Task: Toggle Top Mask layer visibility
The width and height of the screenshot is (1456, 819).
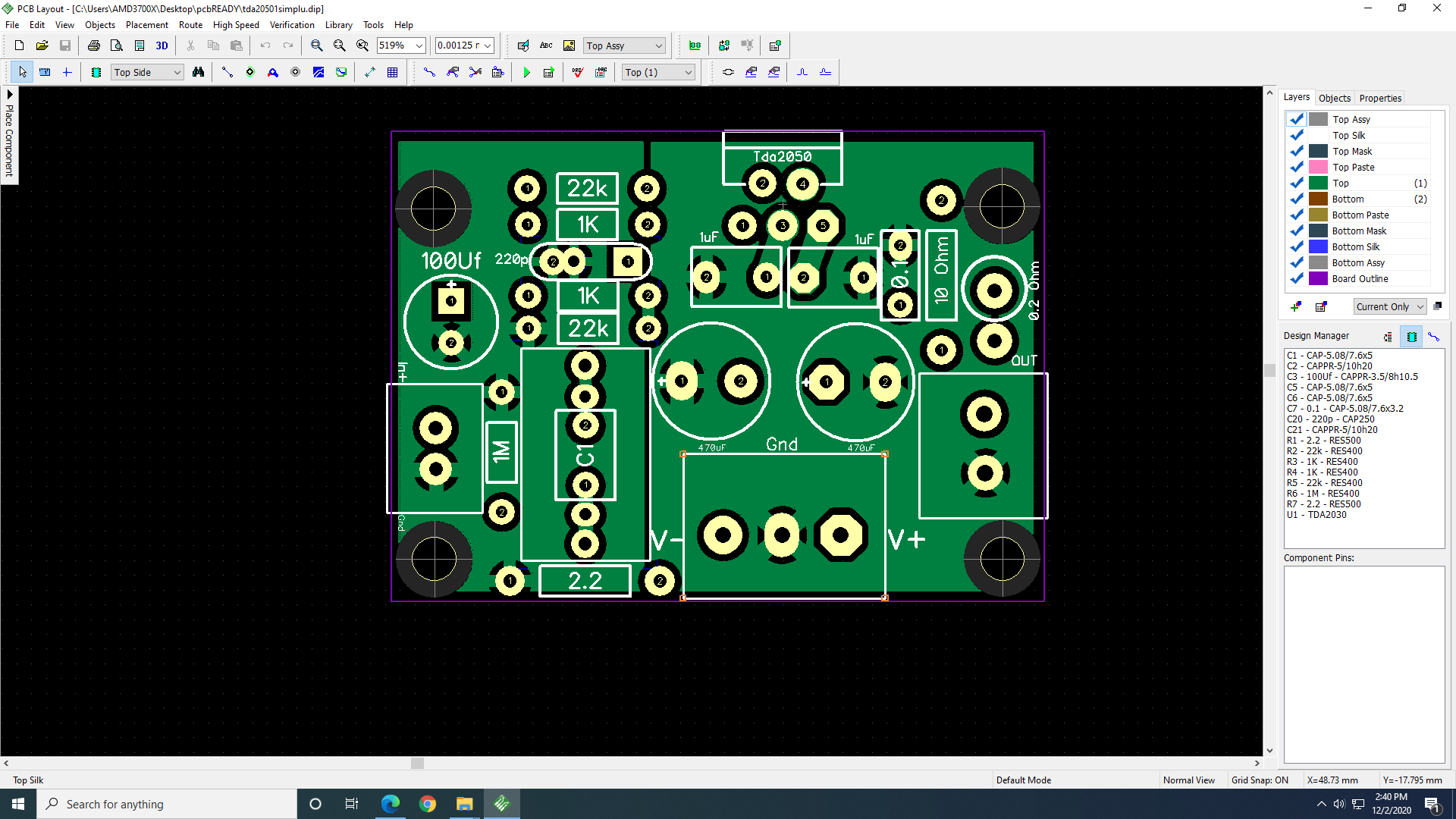Action: click(1297, 151)
